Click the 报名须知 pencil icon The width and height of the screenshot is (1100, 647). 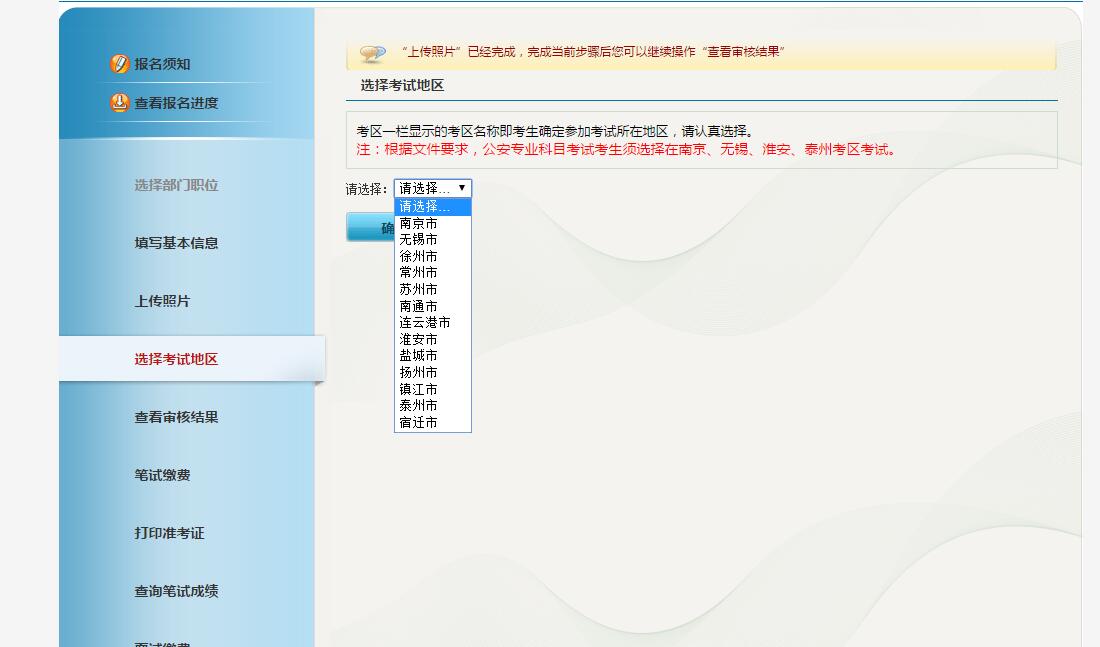coord(119,64)
